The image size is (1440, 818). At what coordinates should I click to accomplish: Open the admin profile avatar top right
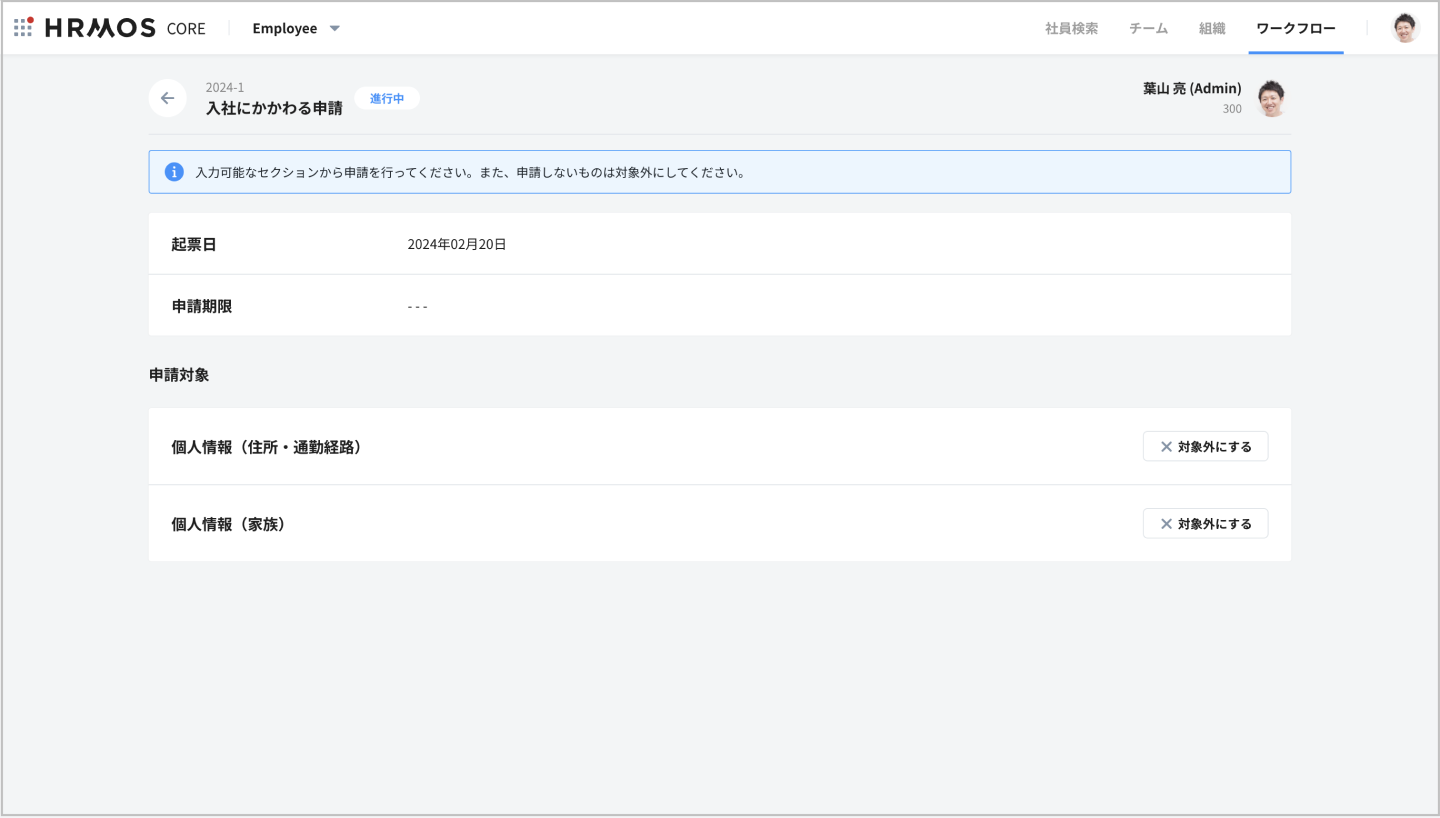tap(1404, 27)
